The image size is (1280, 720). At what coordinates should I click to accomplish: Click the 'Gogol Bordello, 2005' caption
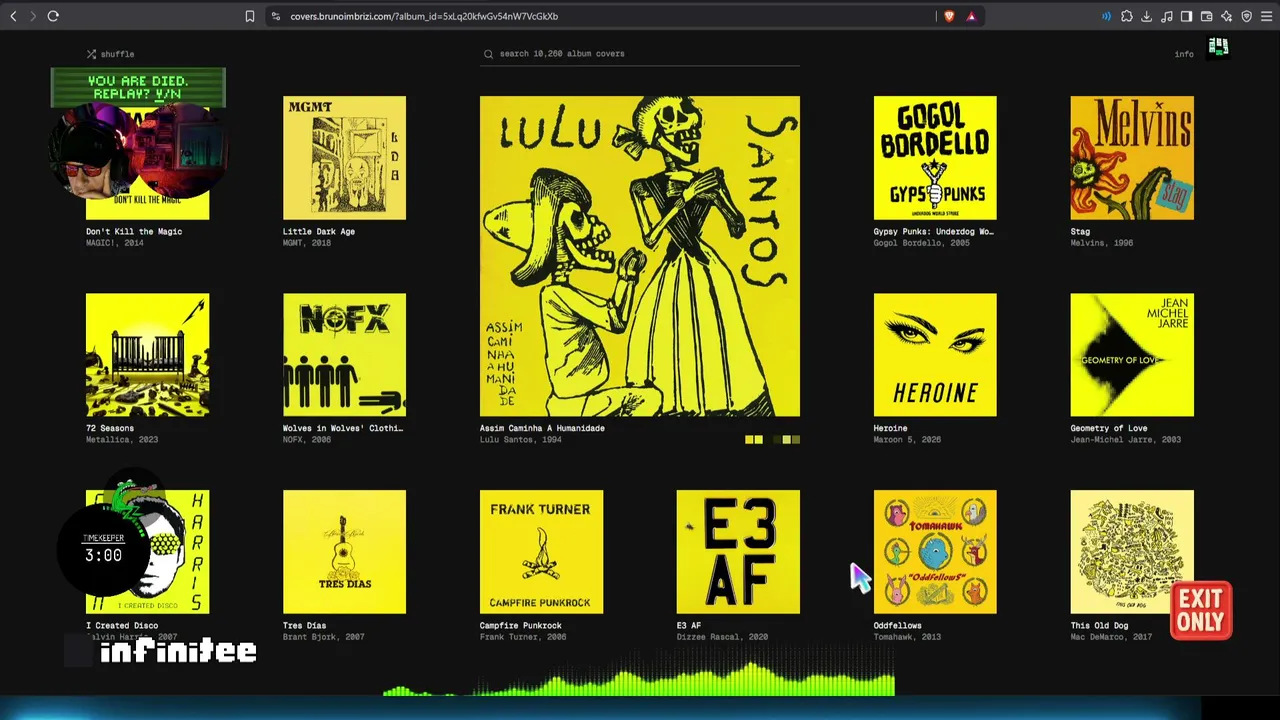tap(921, 243)
